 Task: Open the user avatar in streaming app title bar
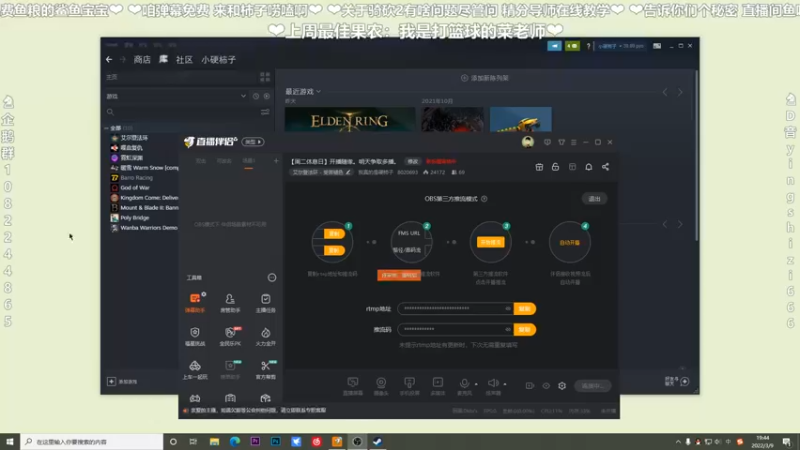(528, 142)
